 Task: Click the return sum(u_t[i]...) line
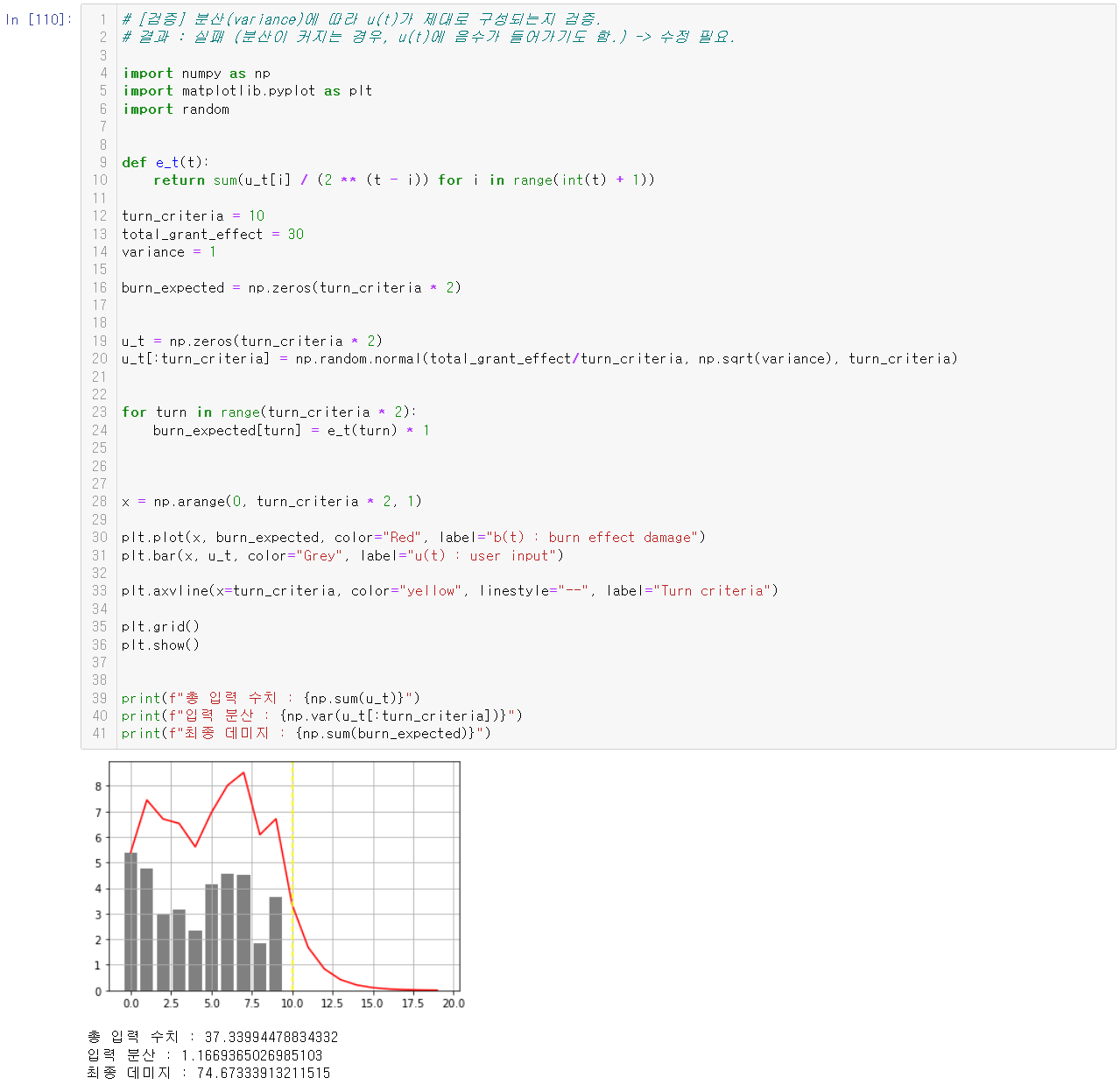(x=404, y=180)
